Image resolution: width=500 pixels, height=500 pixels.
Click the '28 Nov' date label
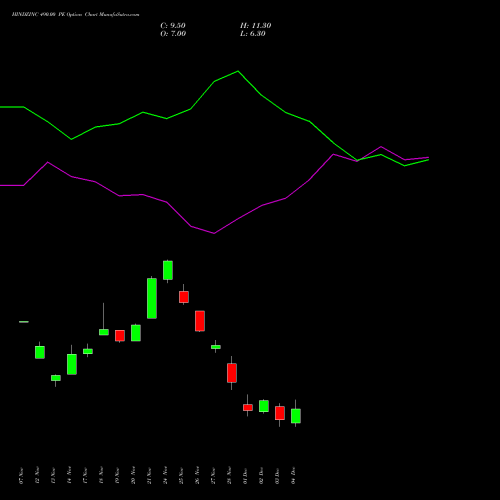click(x=229, y=475)
